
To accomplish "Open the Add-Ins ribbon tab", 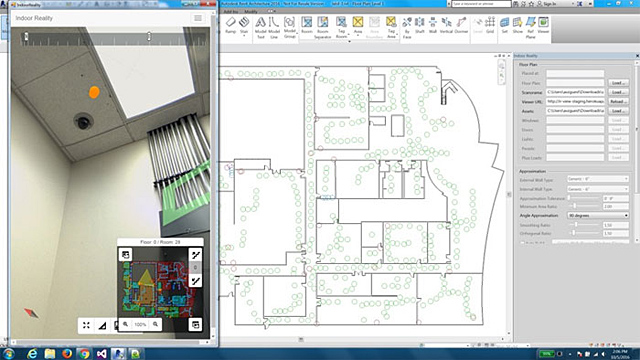I will (231, 11).
